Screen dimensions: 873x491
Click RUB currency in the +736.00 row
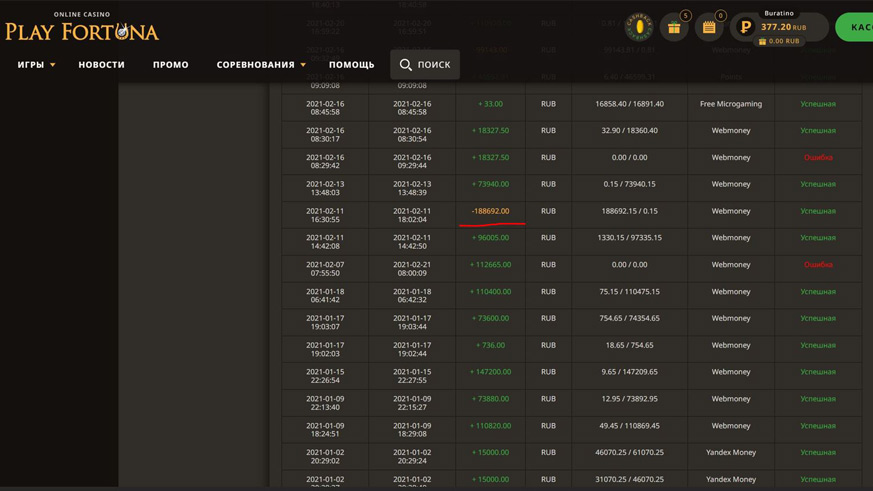548,345
